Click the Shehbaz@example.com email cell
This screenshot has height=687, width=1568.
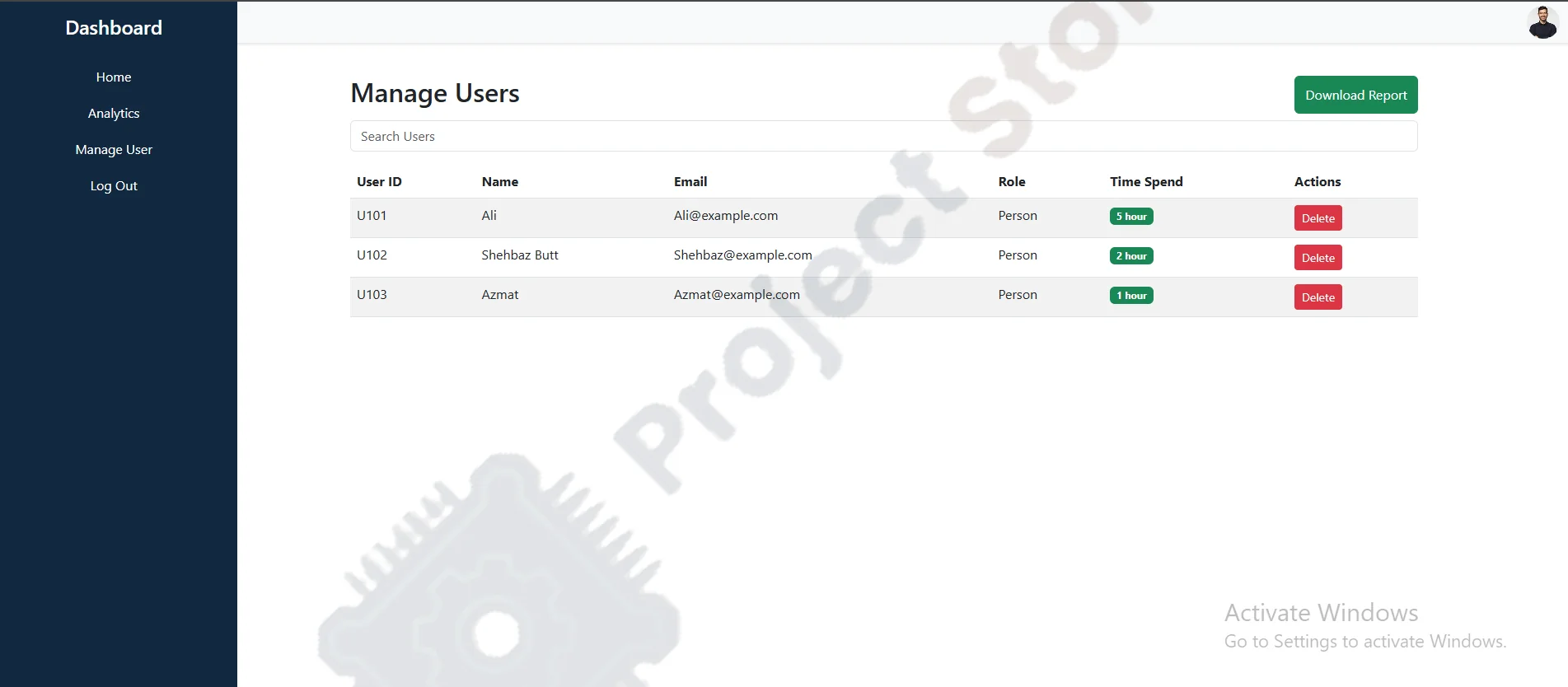(x=742, y=255)
